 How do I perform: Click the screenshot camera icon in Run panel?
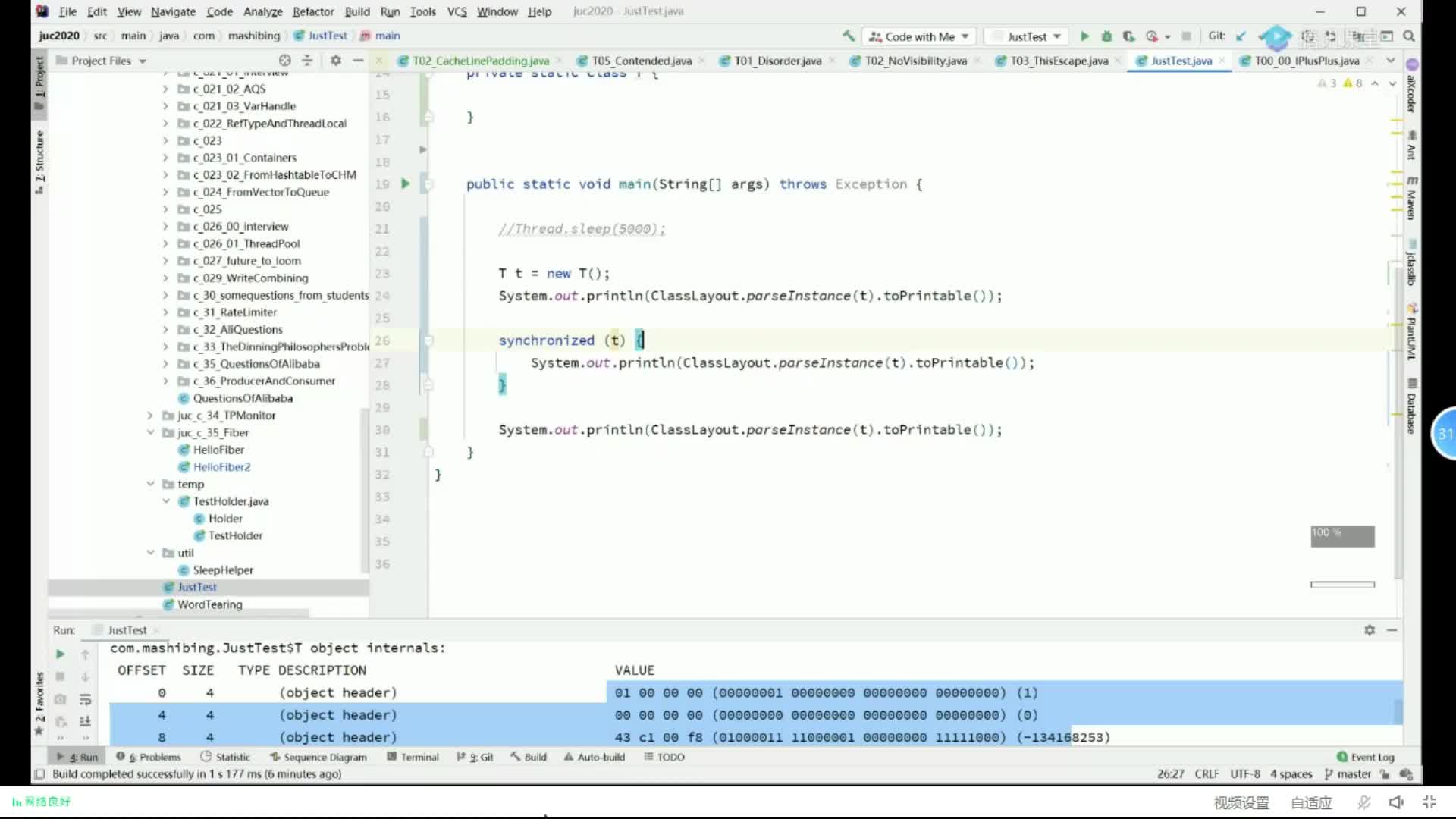point(60,699)
